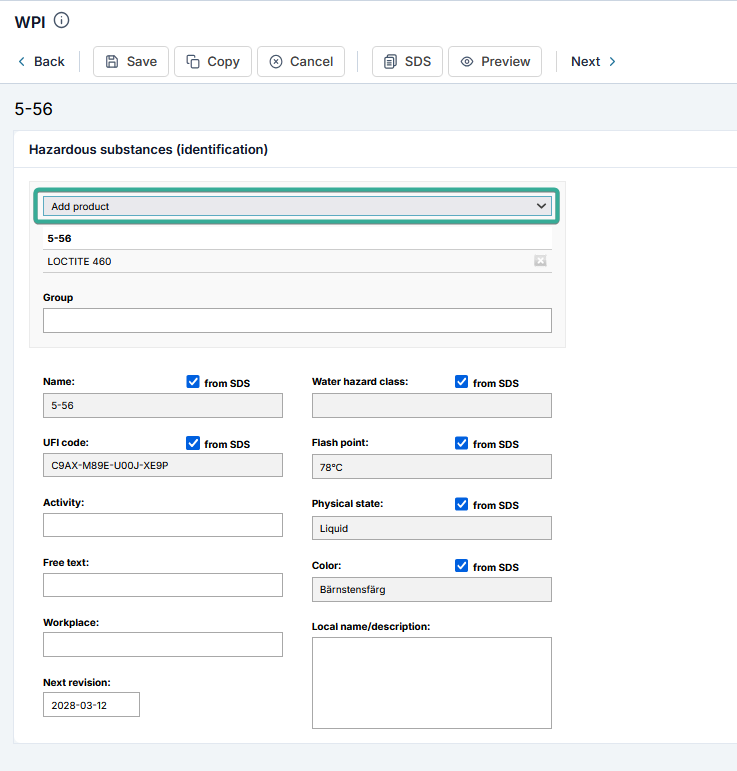Copy the current WPI
Viewport: 737px width, 771px height.
pos(213,61)
